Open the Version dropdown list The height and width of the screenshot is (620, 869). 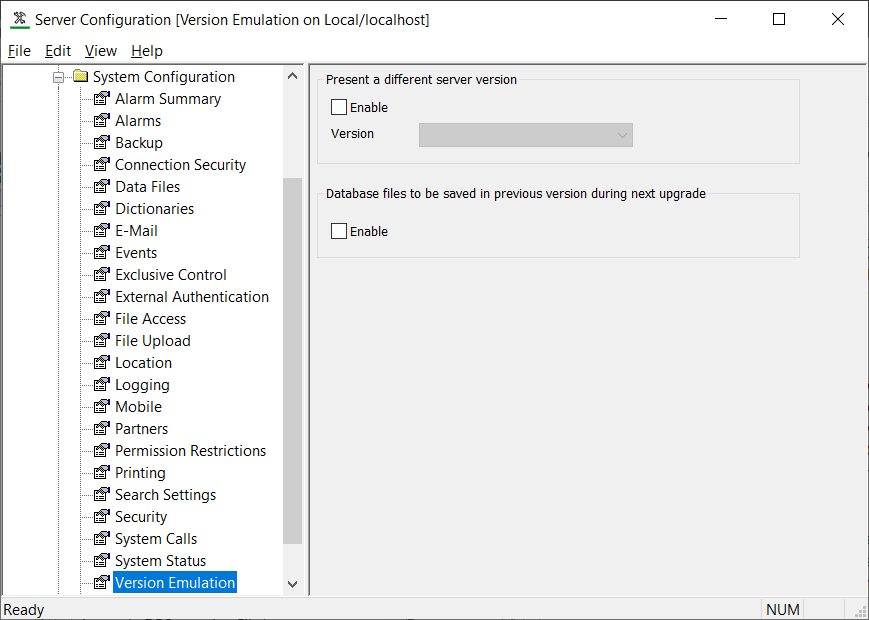[622, 135]
